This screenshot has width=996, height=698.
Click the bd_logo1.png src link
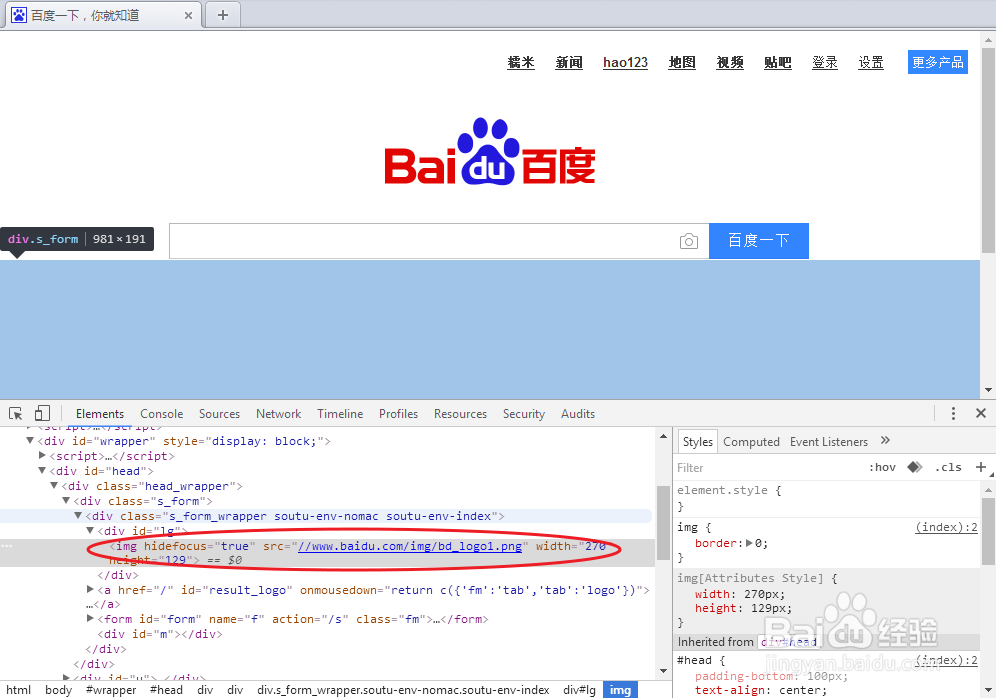tap(410, 546)
